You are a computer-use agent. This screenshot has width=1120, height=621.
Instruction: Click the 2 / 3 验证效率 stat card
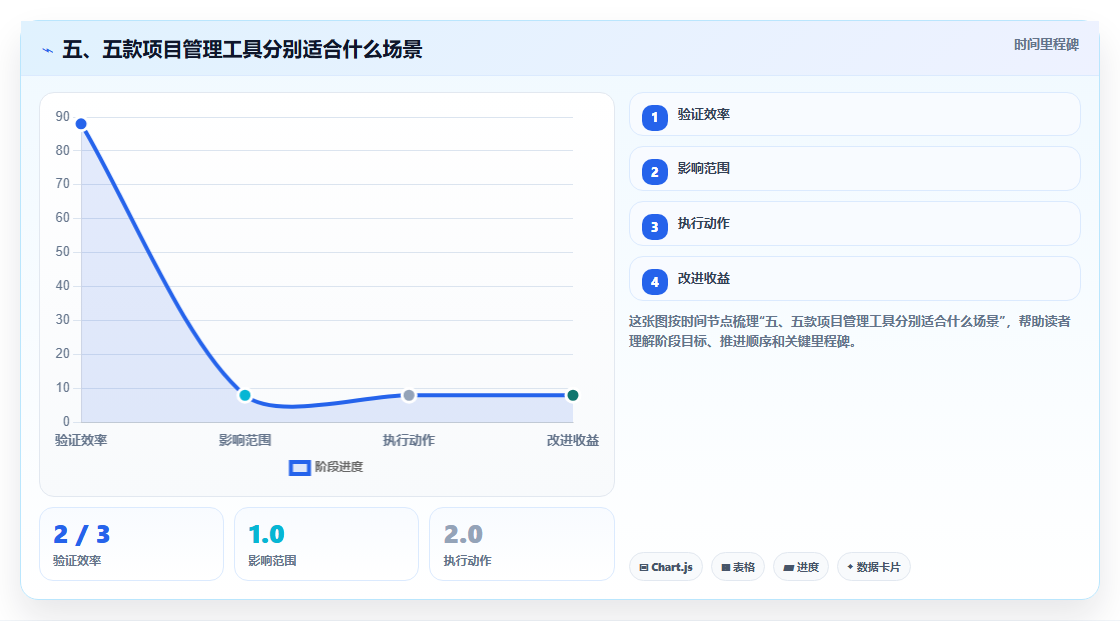(131, 544)
